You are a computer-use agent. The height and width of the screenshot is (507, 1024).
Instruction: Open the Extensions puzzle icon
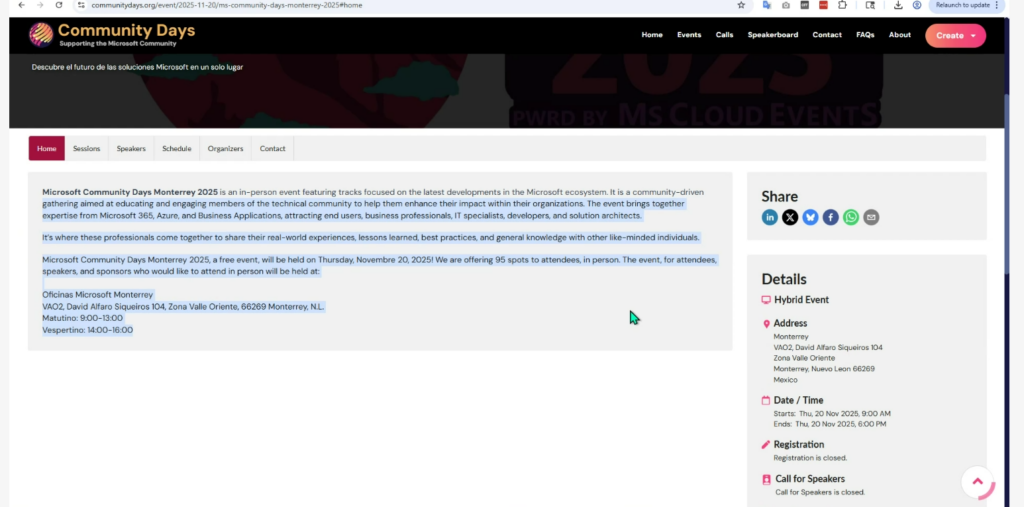tap(842, 5)
